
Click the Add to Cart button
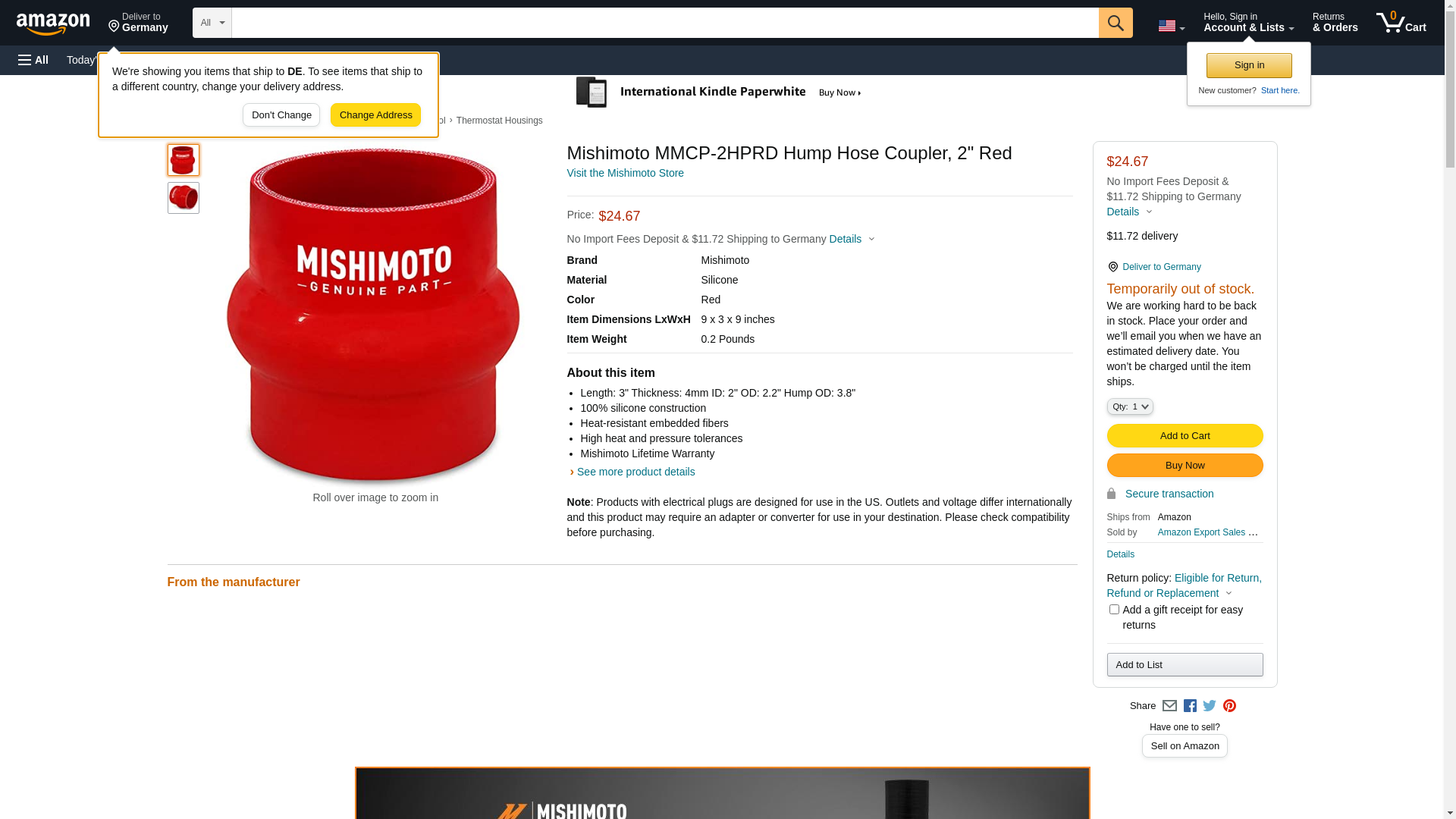pyautogui.click(x=1185, y=436)
